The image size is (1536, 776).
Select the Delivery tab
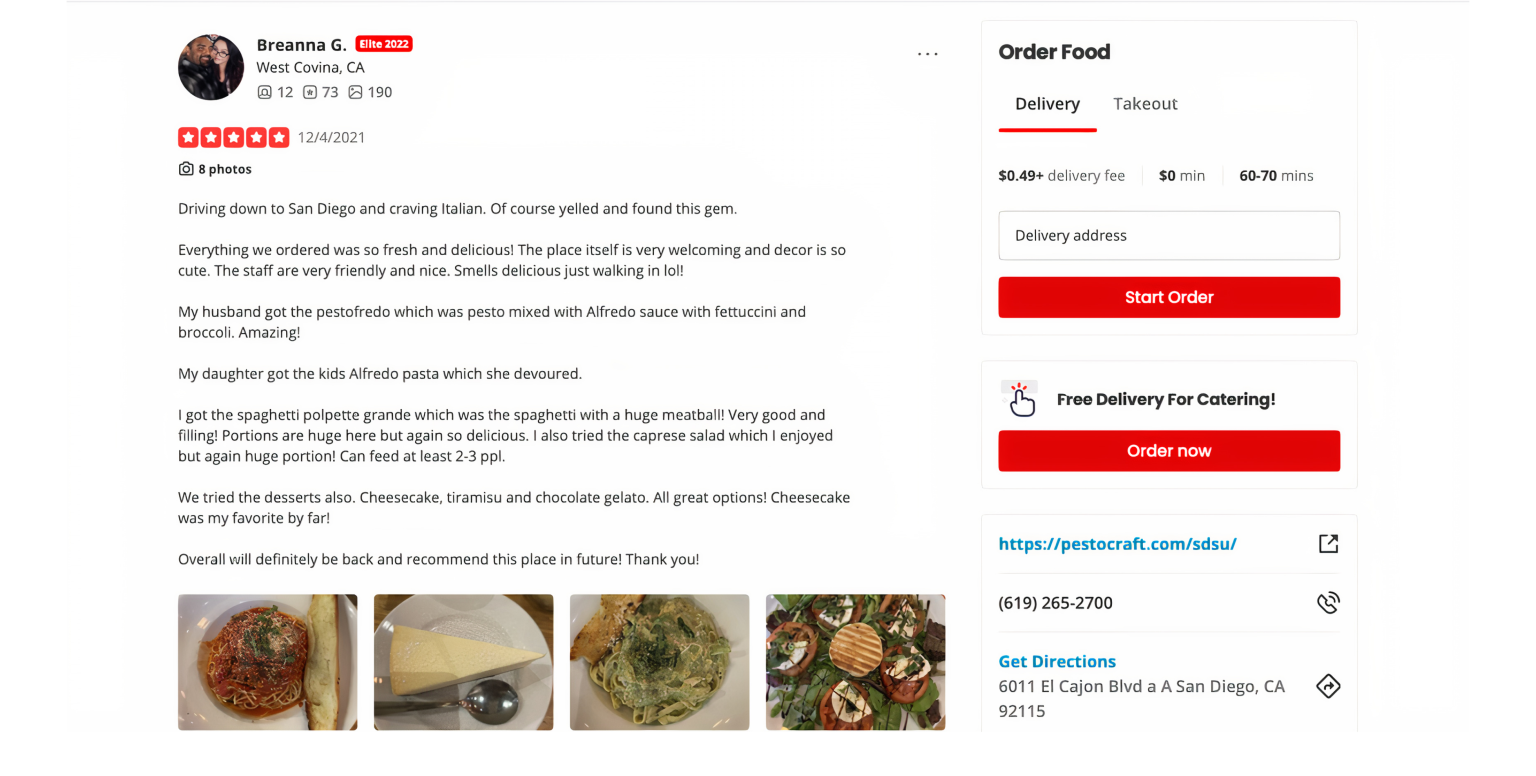pyautogui.click(x=1047, y=104)
